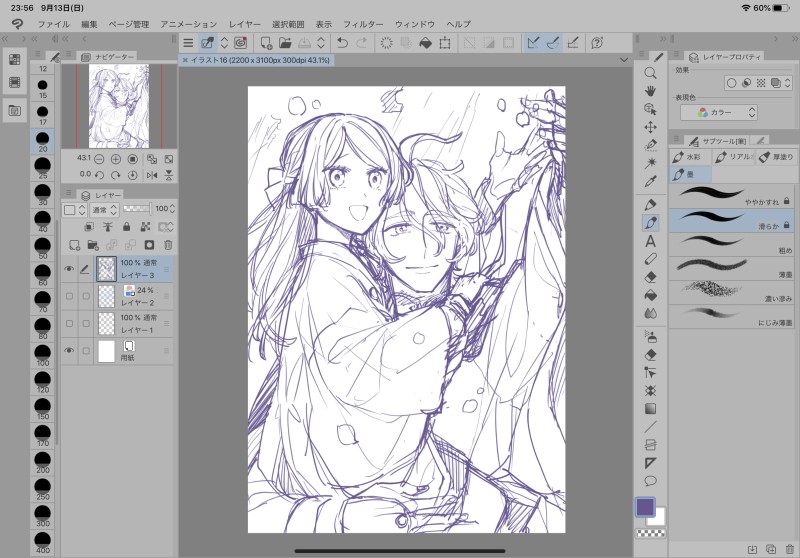Click the transform scale icon in command bar
800x558 pixels.
[445, 43]
